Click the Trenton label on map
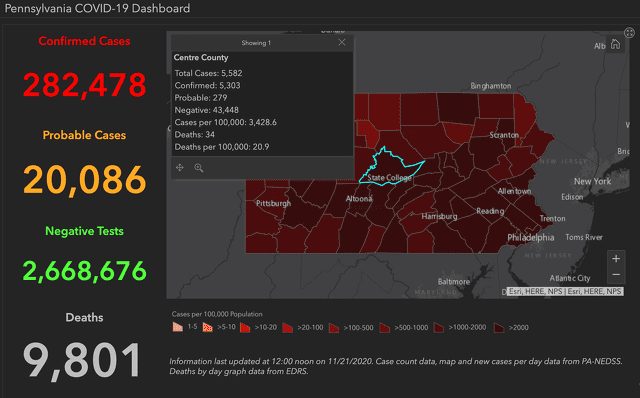The width and height of the screenshot is (640, 398). point(553,218)
